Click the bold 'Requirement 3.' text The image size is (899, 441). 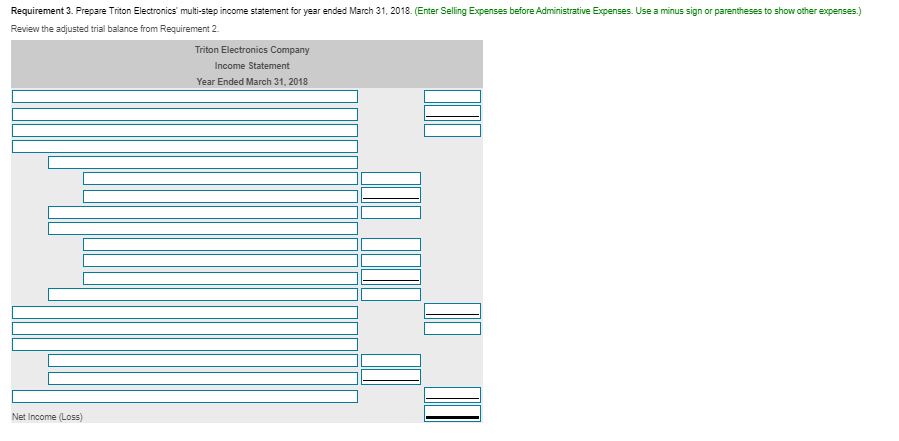(43, 11)
